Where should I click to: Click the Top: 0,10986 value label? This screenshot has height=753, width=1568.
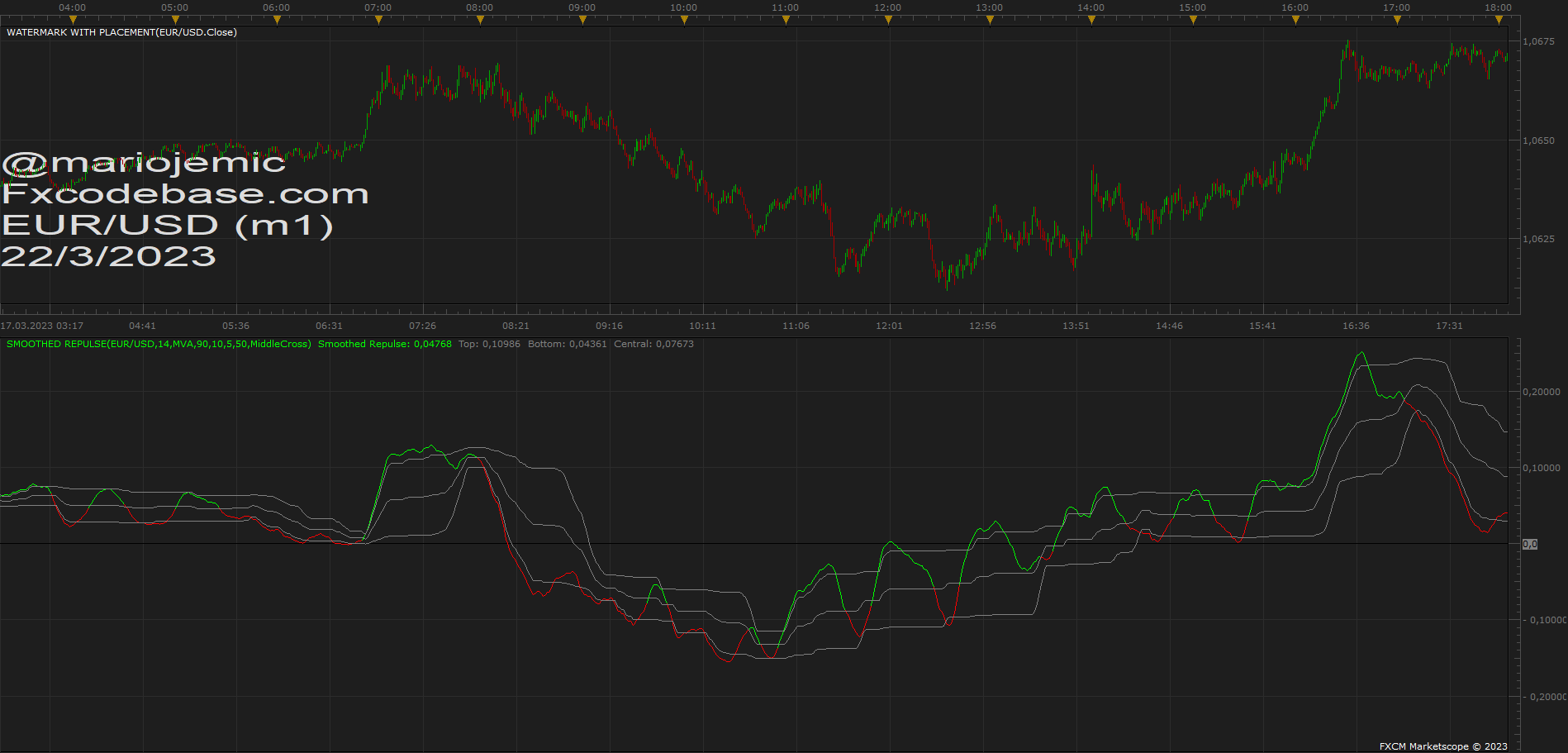point(489,344)
